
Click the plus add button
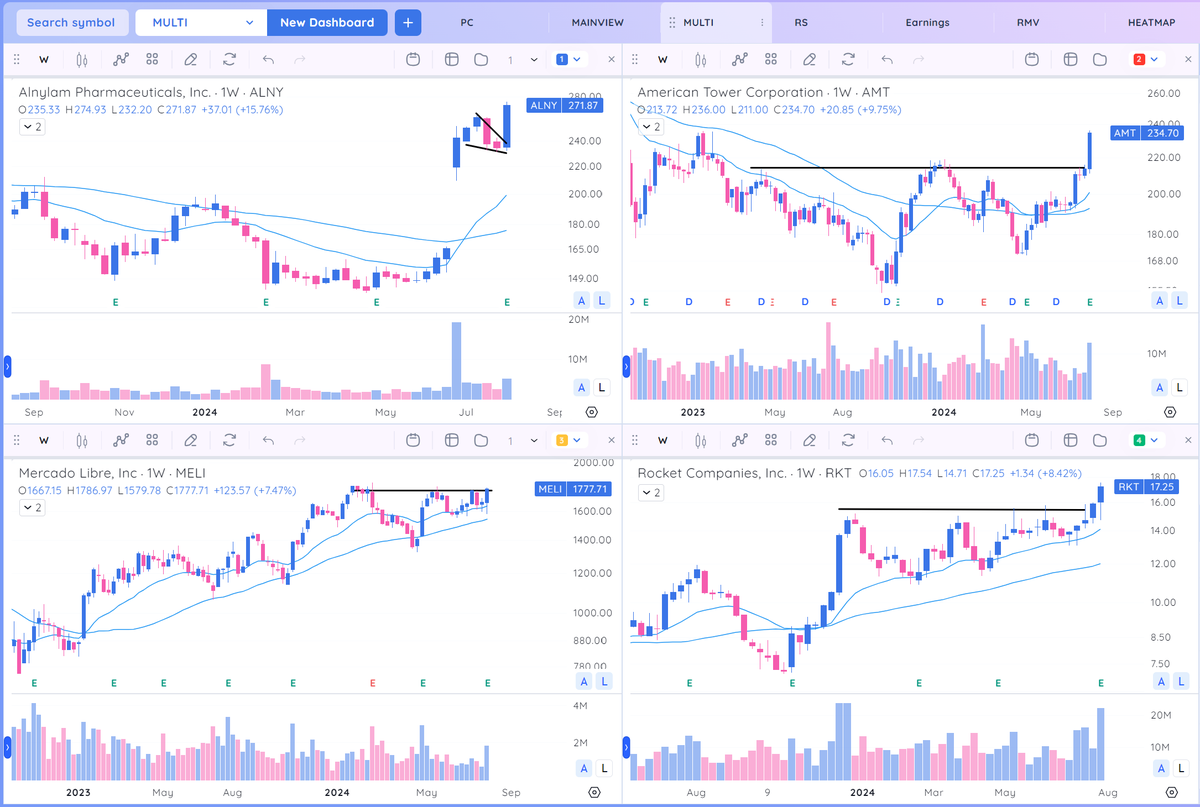(x=408, y=22)
